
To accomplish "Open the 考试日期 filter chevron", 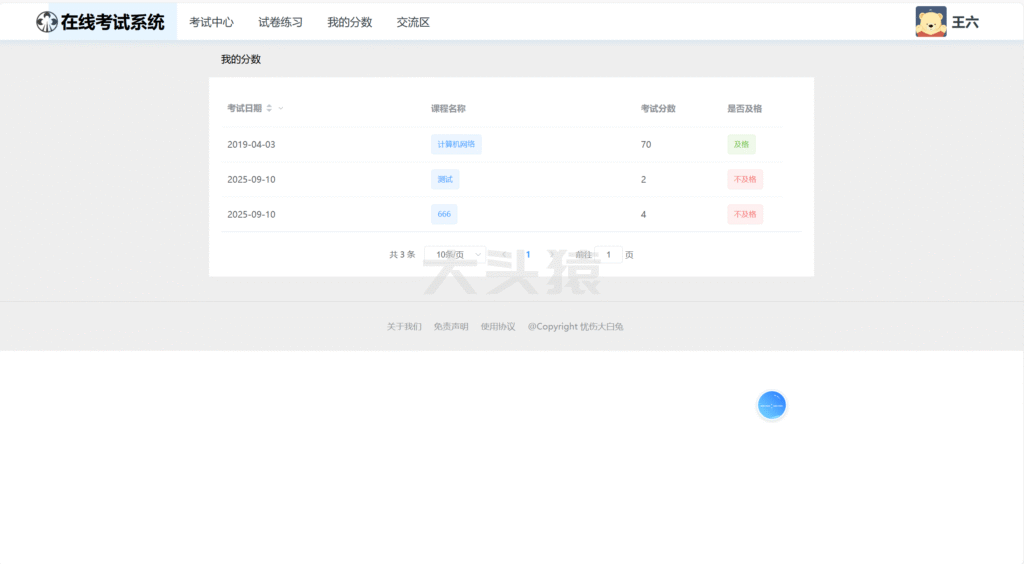I will 281,108.
